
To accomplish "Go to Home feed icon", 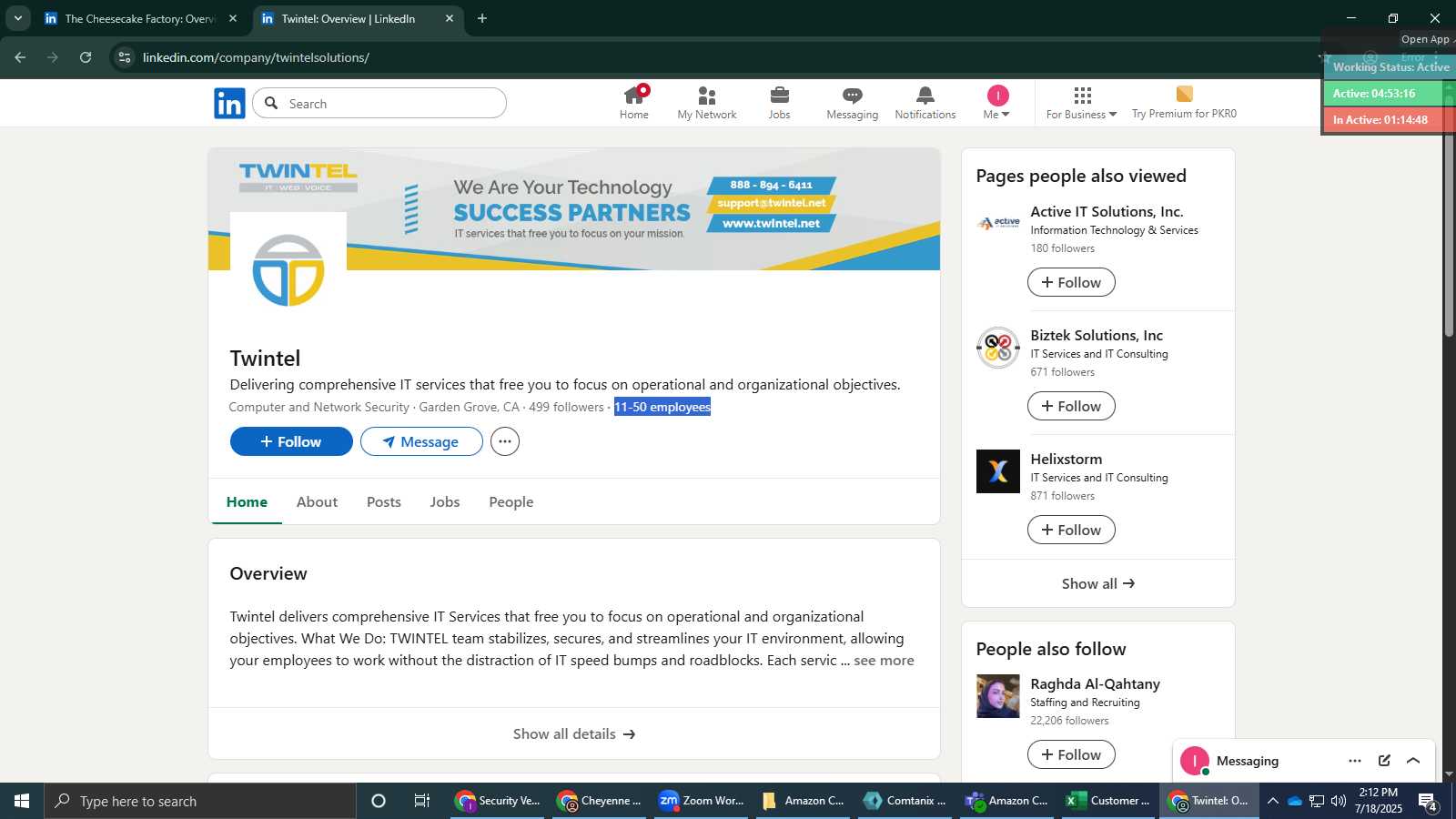I will pyautogui.click(x=634, y=103).
